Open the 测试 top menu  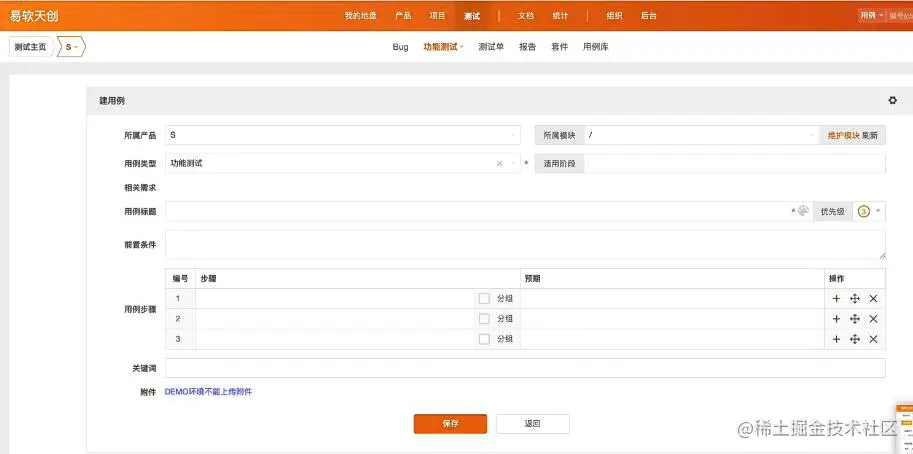(472, 16)
